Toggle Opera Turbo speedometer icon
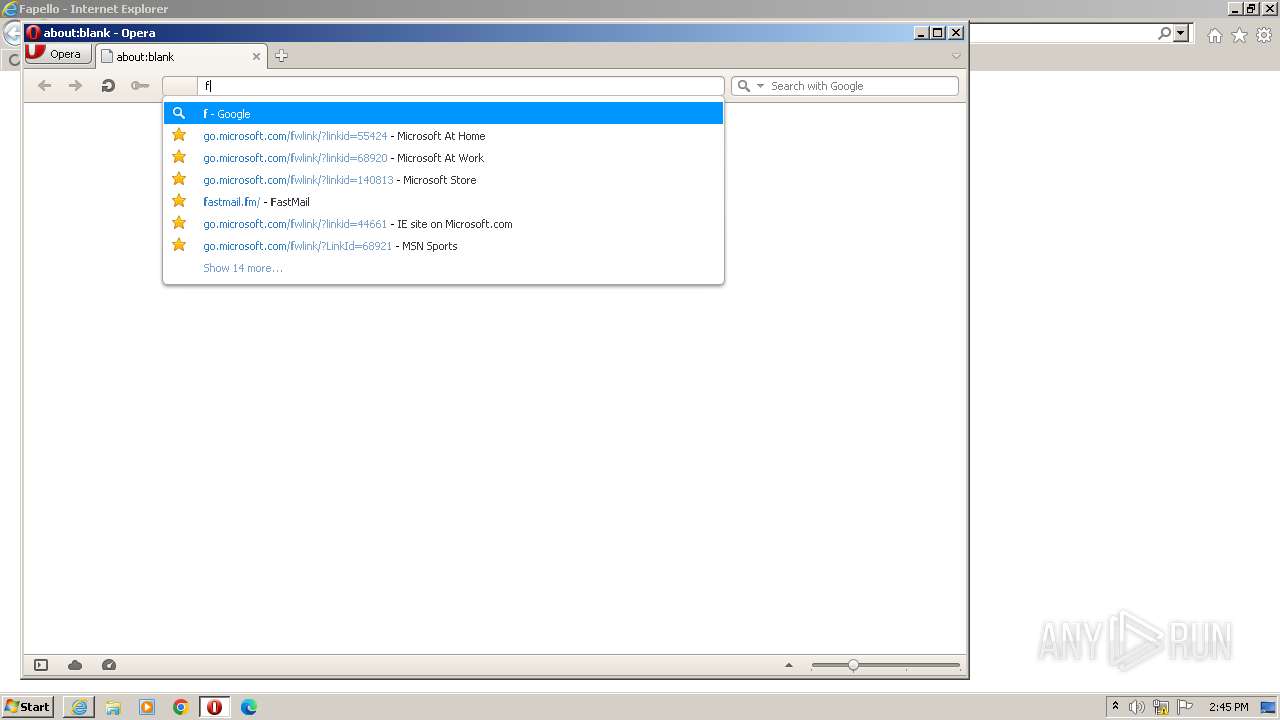The height and width of the screenshot is (720, 1280). (109, 665)
